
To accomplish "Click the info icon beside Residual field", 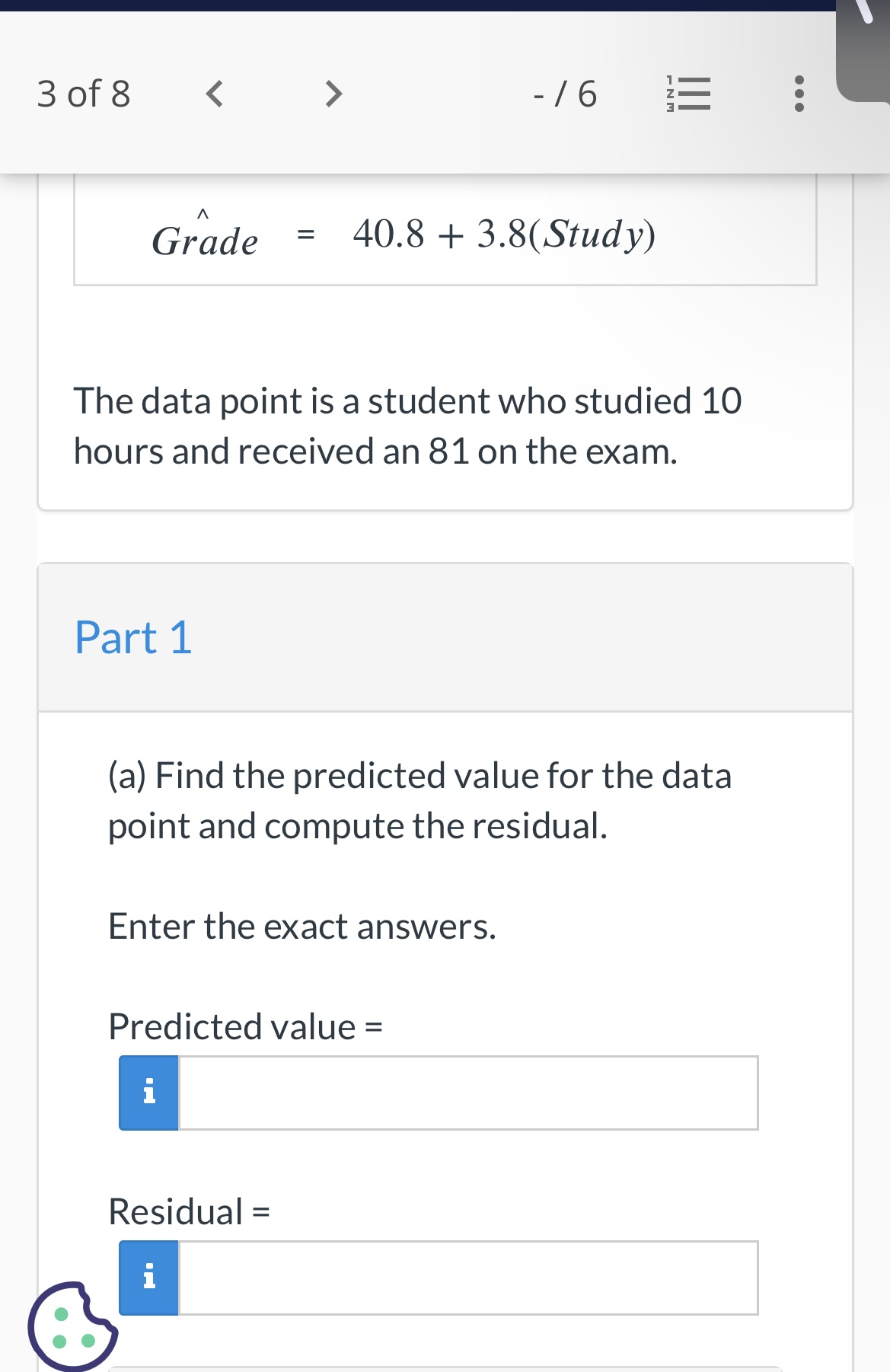I will pyautogui.click(x=148, y=1278).
